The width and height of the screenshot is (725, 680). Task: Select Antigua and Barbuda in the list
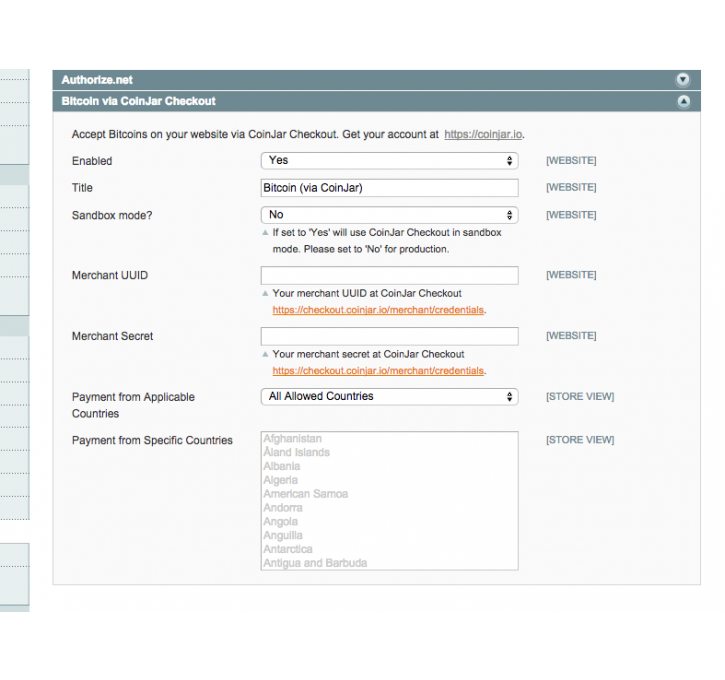coord(389,563)
